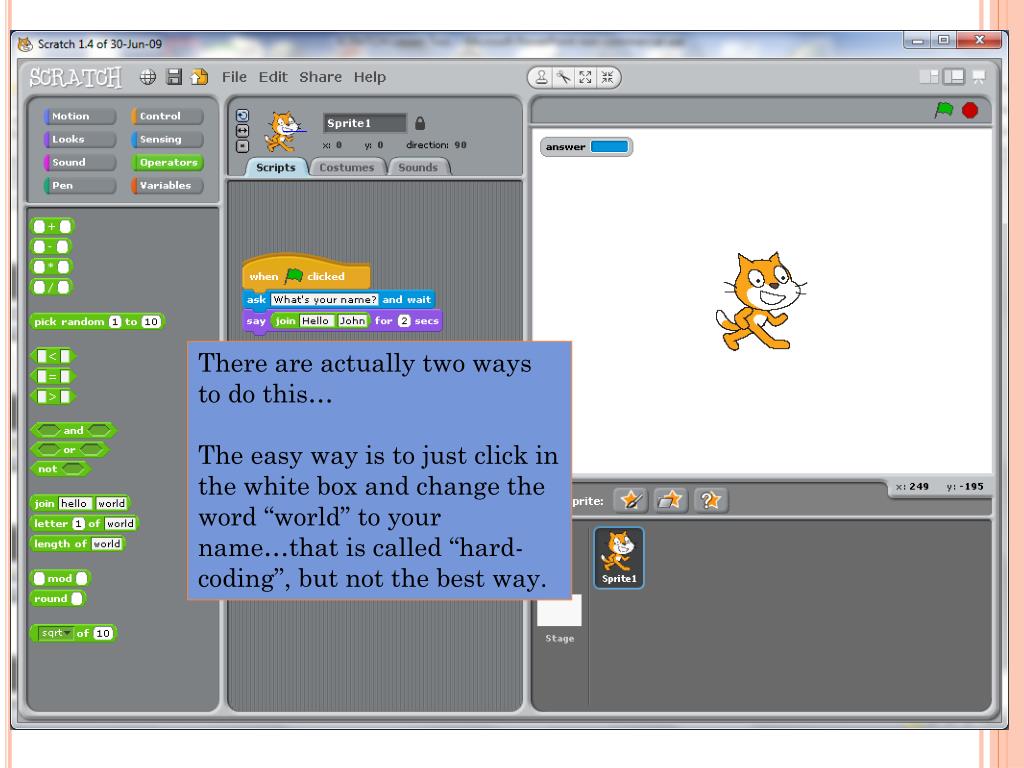The width and height of the screenshot is (1024, 768).
Task: Click the John field in join block
Action: click(353, 321)
